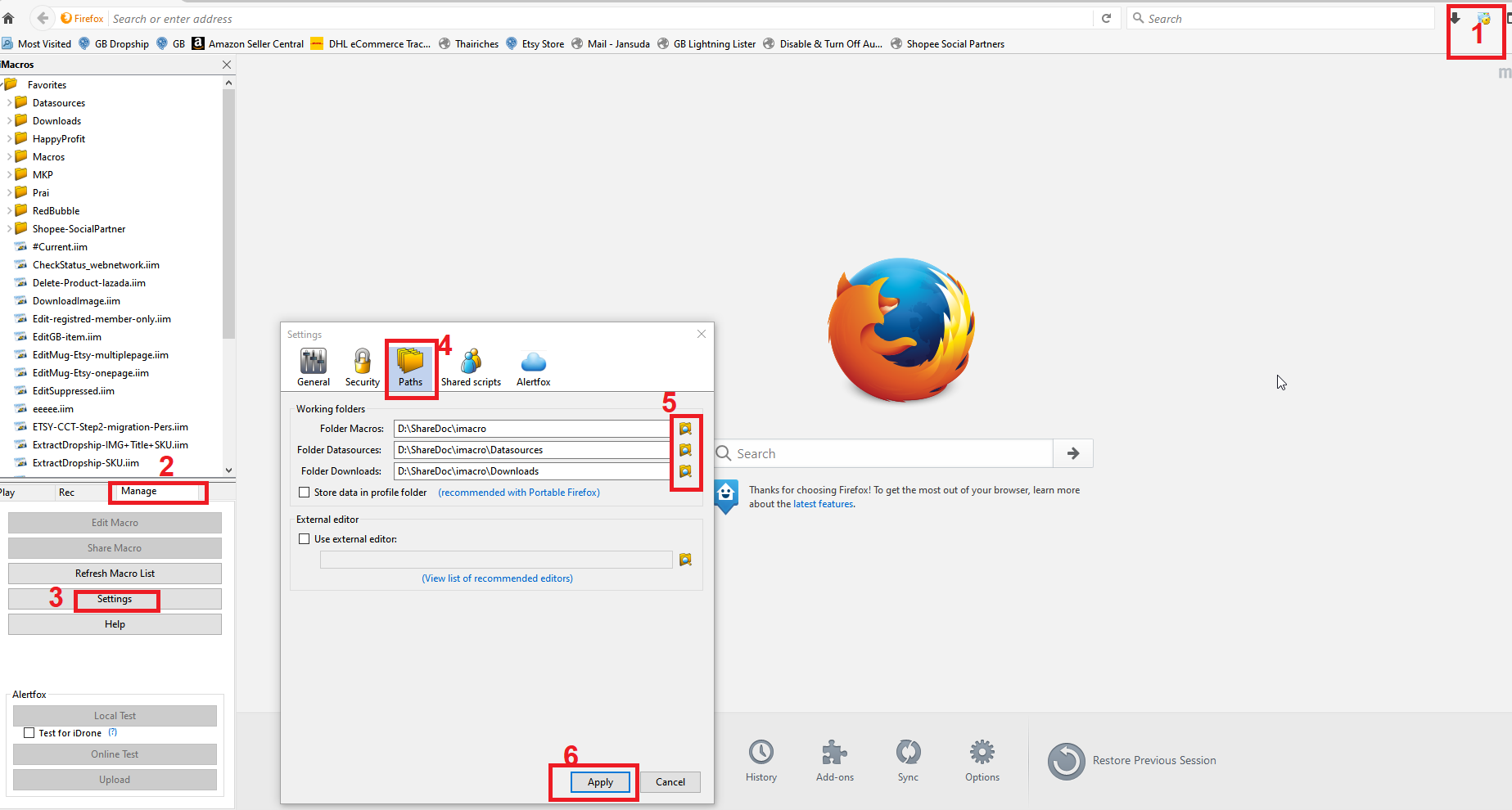Viewport: 1512px width, 810px height.
Task: Check Test for iDrone option
Action: click(29, 733)
